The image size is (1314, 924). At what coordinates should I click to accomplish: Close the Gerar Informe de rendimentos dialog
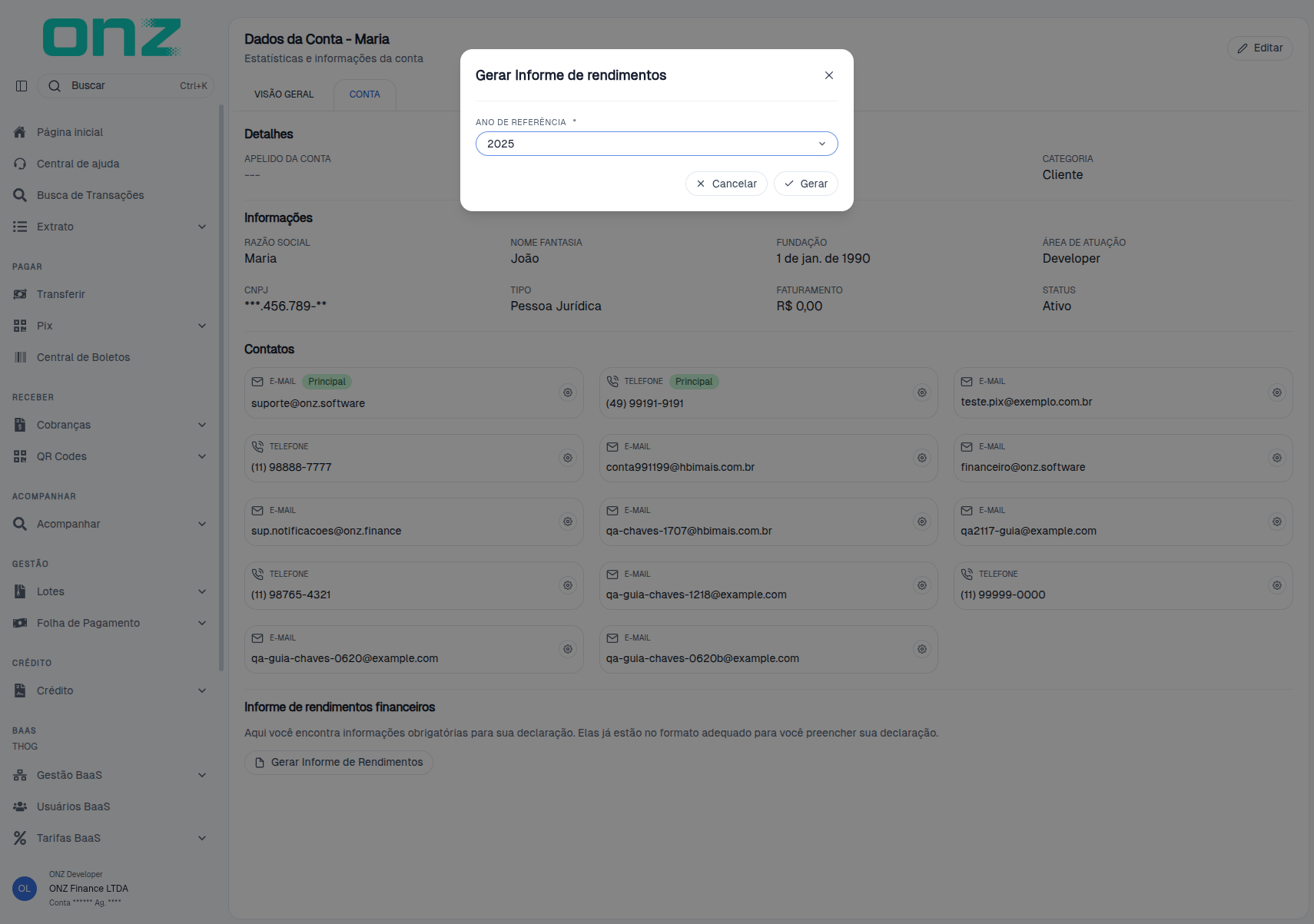tap(829, 75)
